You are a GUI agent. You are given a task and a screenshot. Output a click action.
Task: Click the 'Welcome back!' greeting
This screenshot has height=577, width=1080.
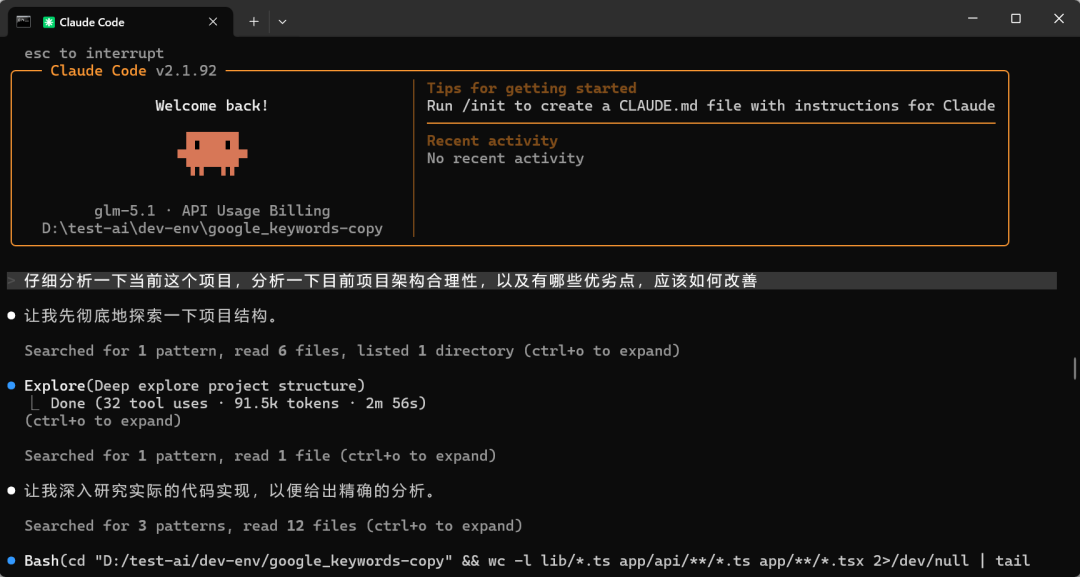click(212, 106)
